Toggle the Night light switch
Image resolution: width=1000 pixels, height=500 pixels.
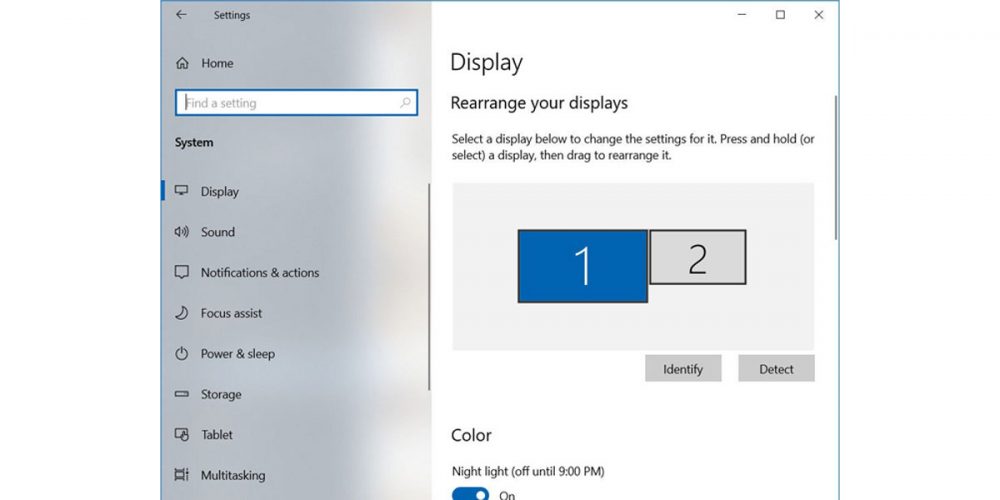click(x=470, y=494)
